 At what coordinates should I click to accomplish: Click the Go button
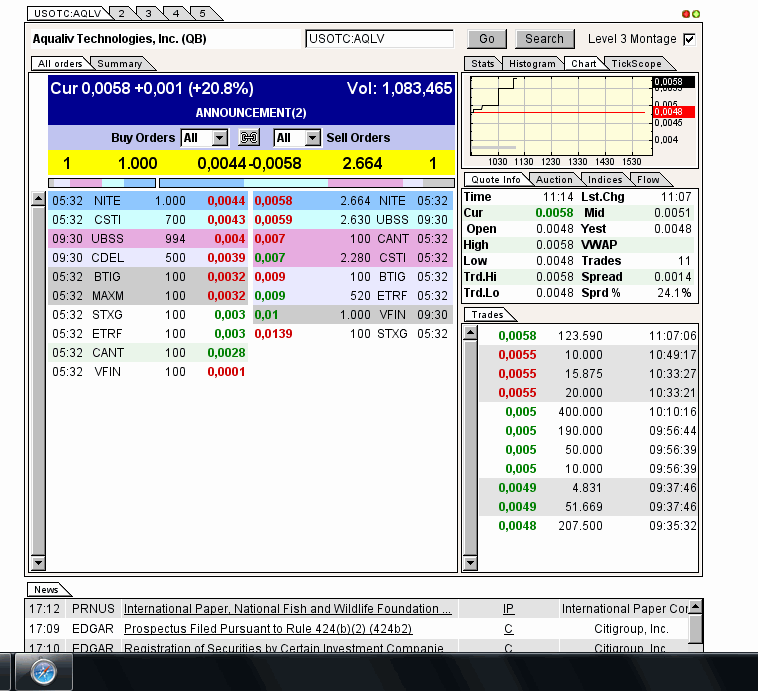tap(487, 39)
